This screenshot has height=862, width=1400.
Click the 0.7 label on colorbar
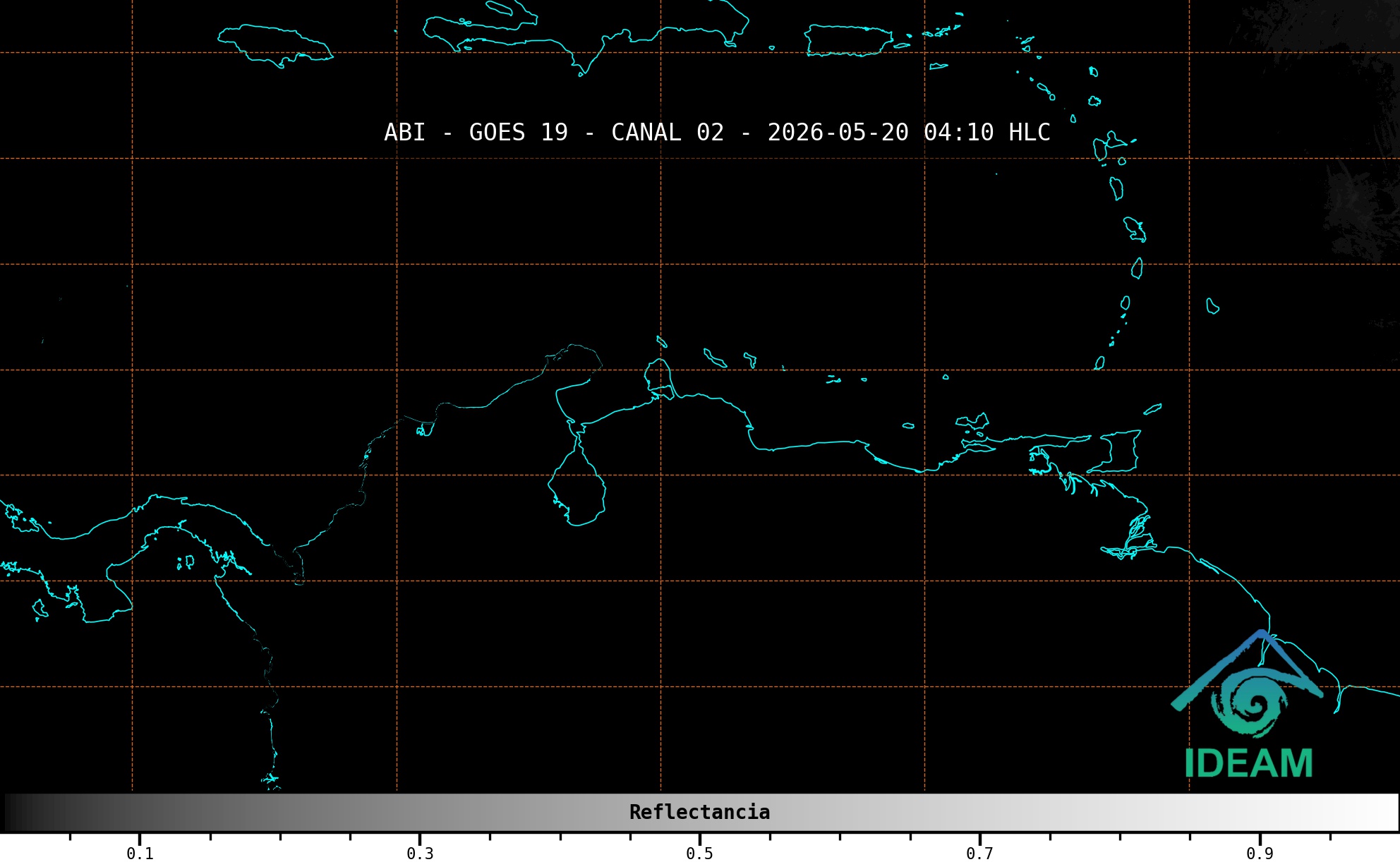pos(979,854)
